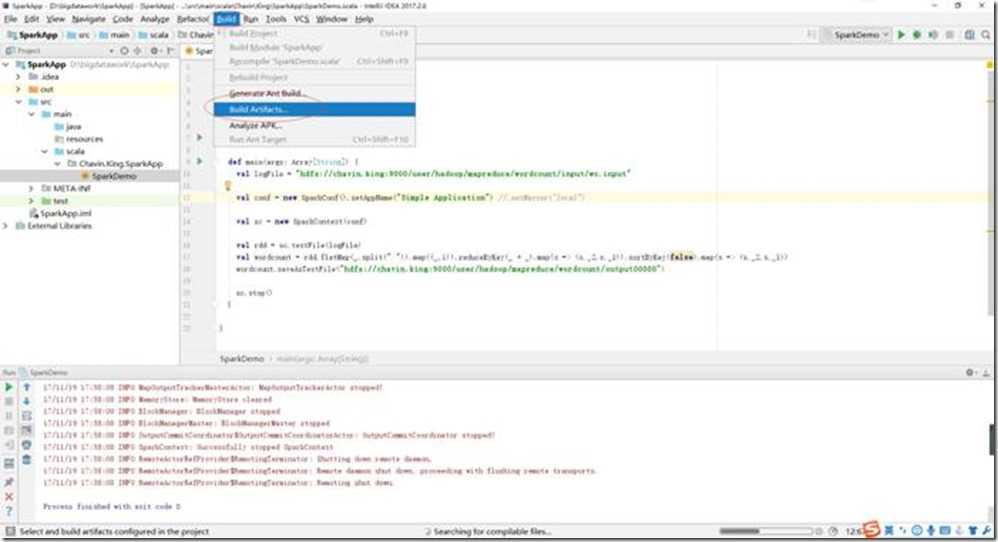Choose Analyze APK... menu entry

[x=314, y=125]
